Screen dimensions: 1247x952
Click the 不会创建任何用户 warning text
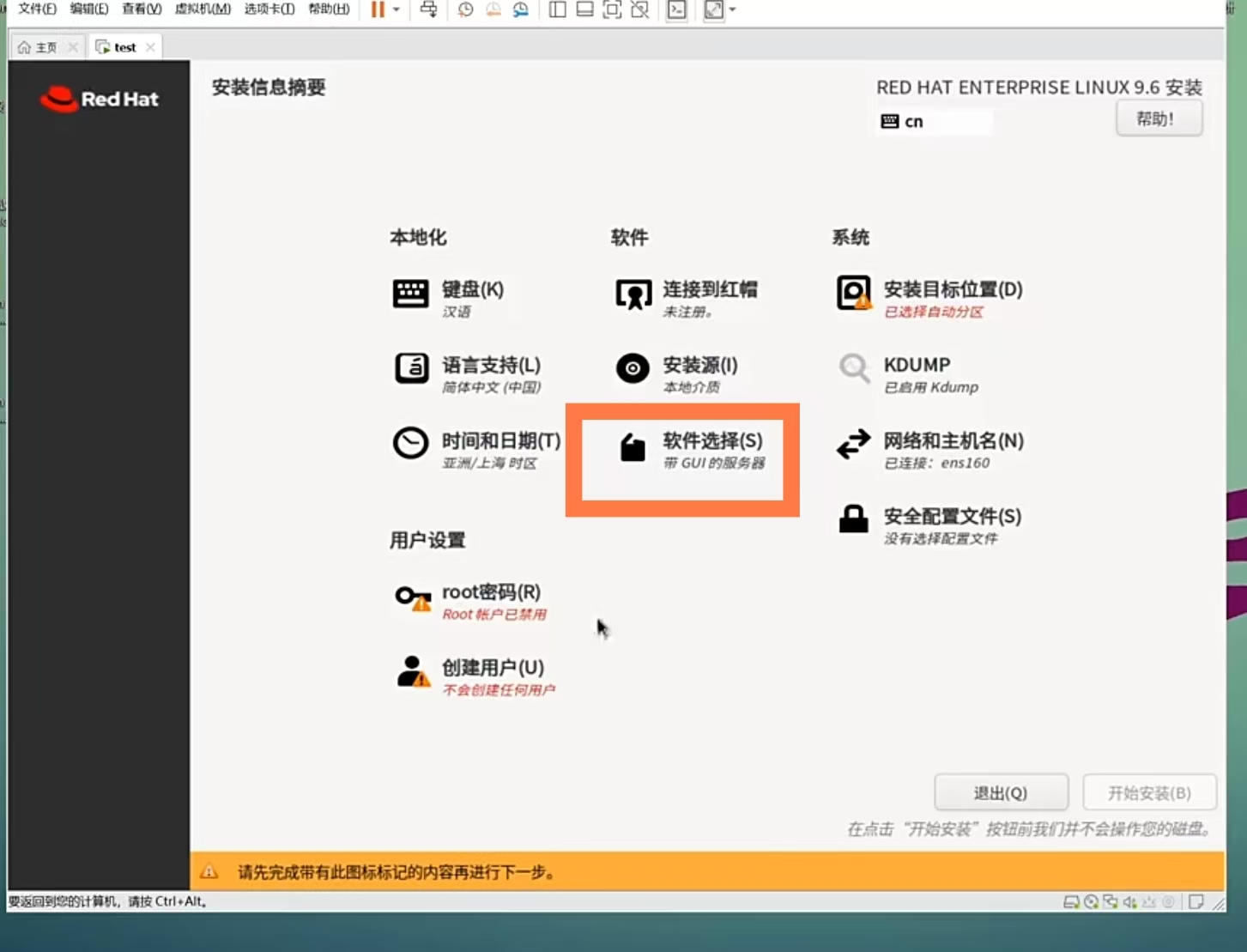pyautogui.click(x=499, y=690)
